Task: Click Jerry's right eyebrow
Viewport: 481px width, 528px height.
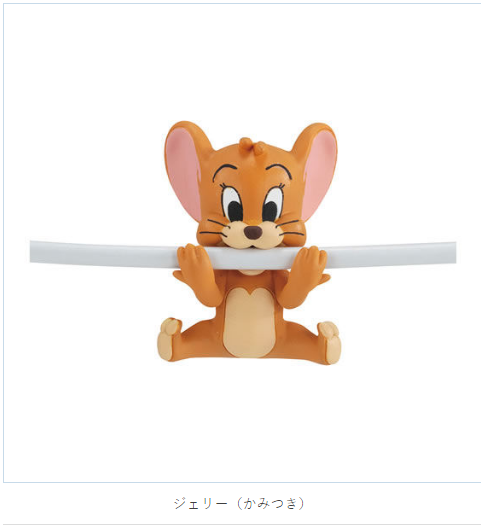Action: [280, 169]
